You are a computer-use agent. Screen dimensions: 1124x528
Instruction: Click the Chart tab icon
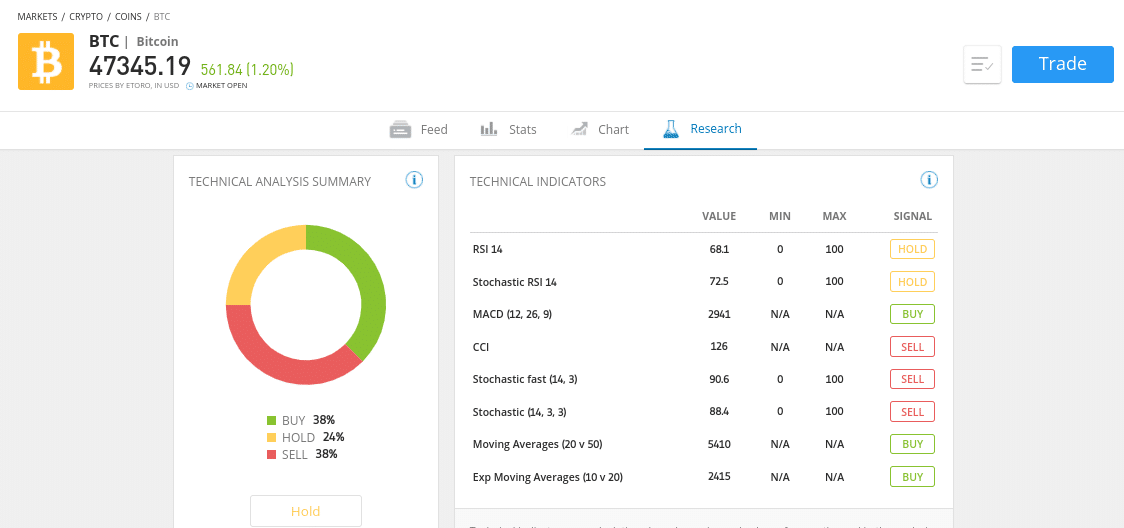pos(579,129)
